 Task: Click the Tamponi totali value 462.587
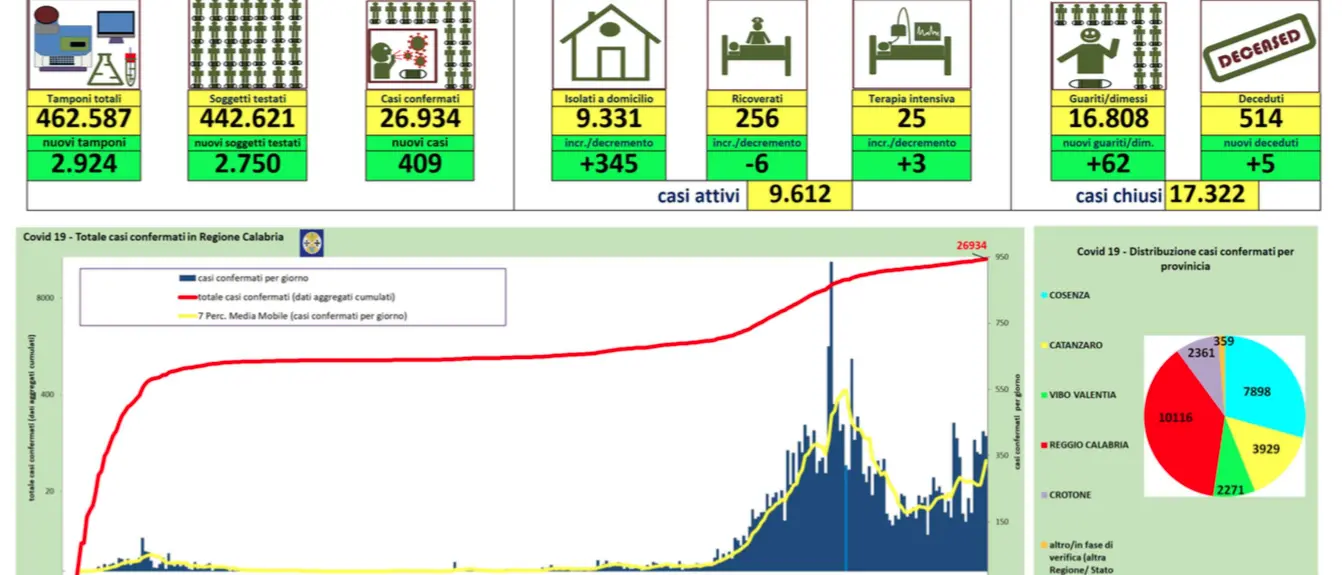82,119
